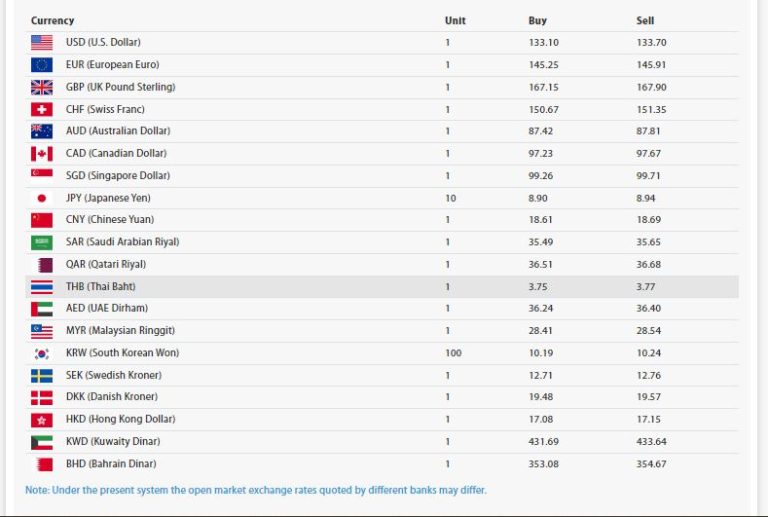Viewport: 768px width, 517px height.
Task: Select the KWD (Kuwaity Dinar) label
Action: click(113, 441)
